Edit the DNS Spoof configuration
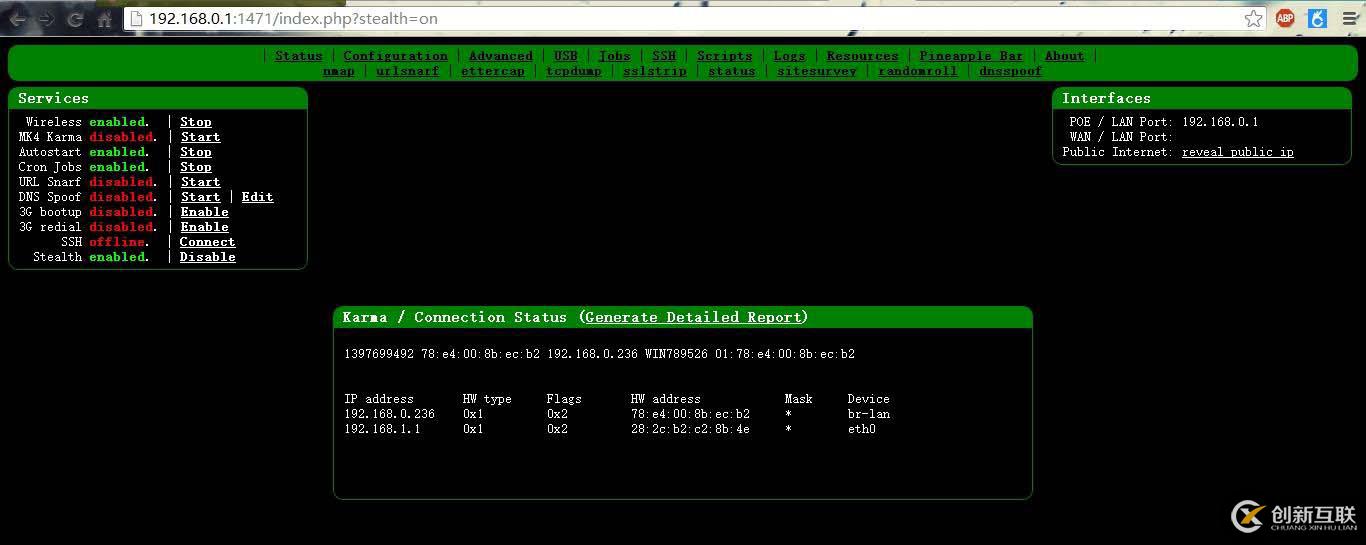This screenshot has height=545, width=1366. pyautogui.click(x=257, y=197)
